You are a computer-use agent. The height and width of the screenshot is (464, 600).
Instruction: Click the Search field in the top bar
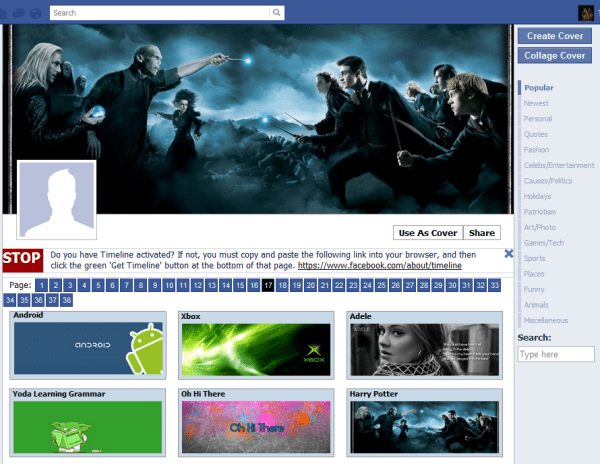click(x=160, y=13)
